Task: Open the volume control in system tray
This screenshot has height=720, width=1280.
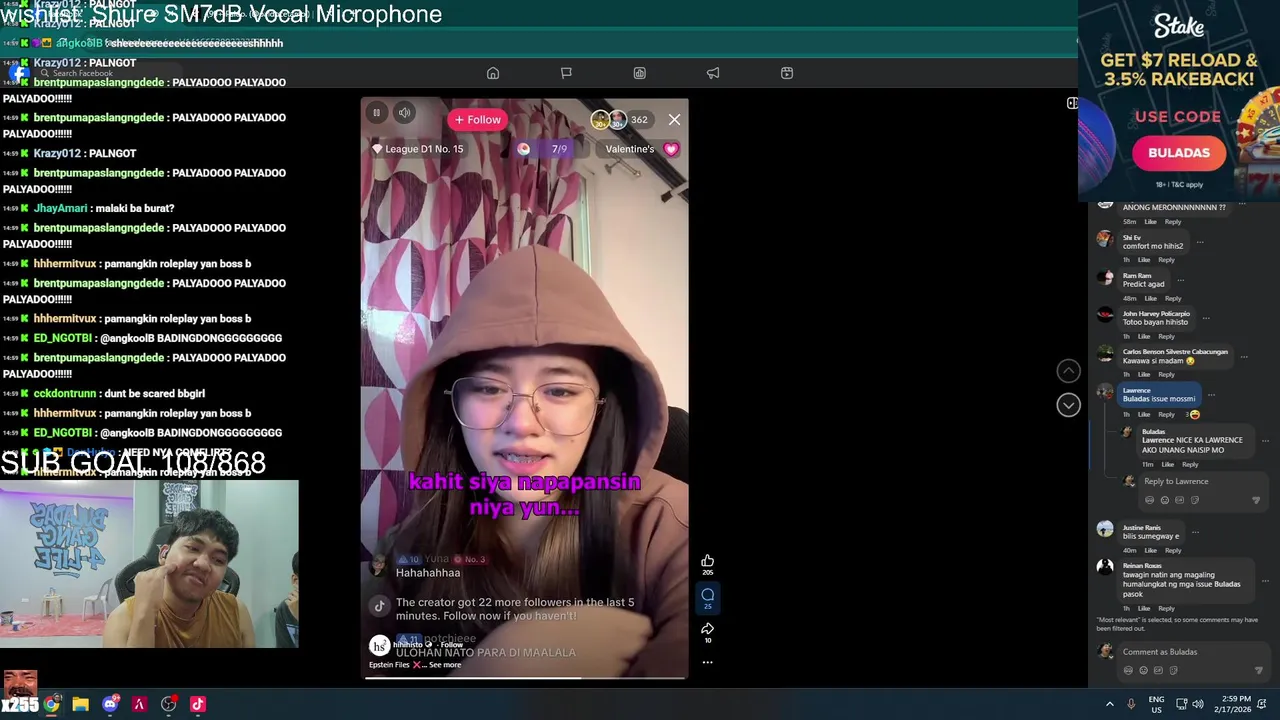Action: tap(1198, 704)
